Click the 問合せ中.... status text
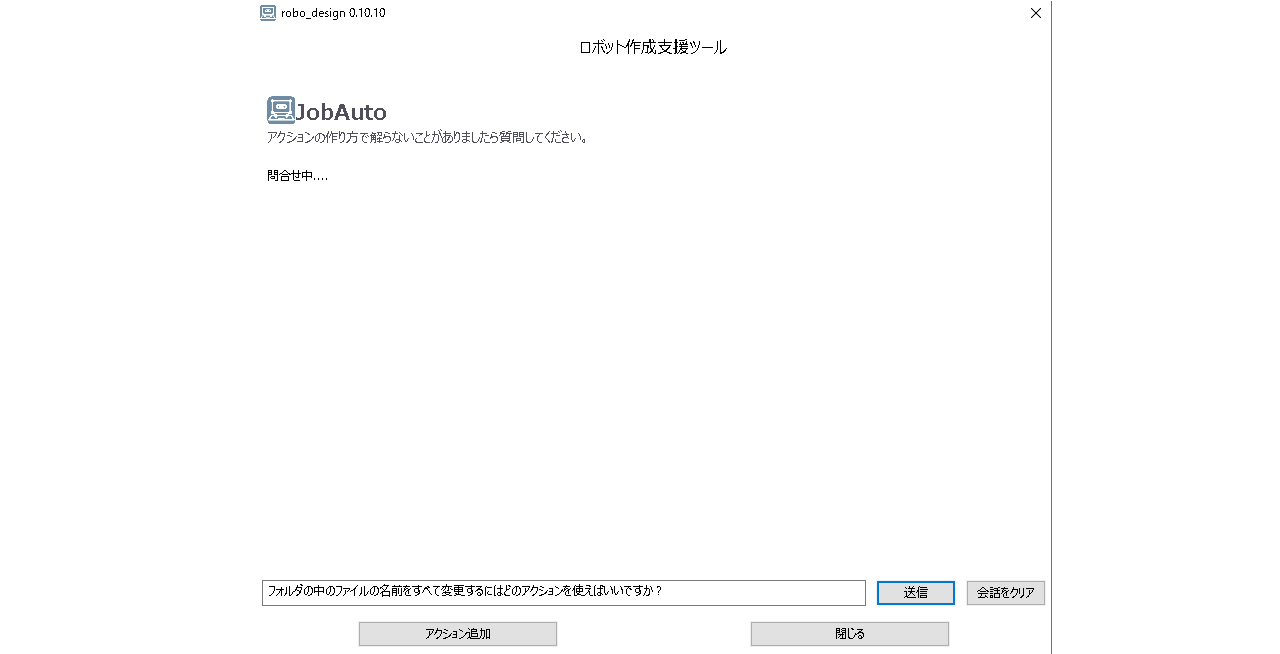The image size is (1280, 654). (298, 176)
